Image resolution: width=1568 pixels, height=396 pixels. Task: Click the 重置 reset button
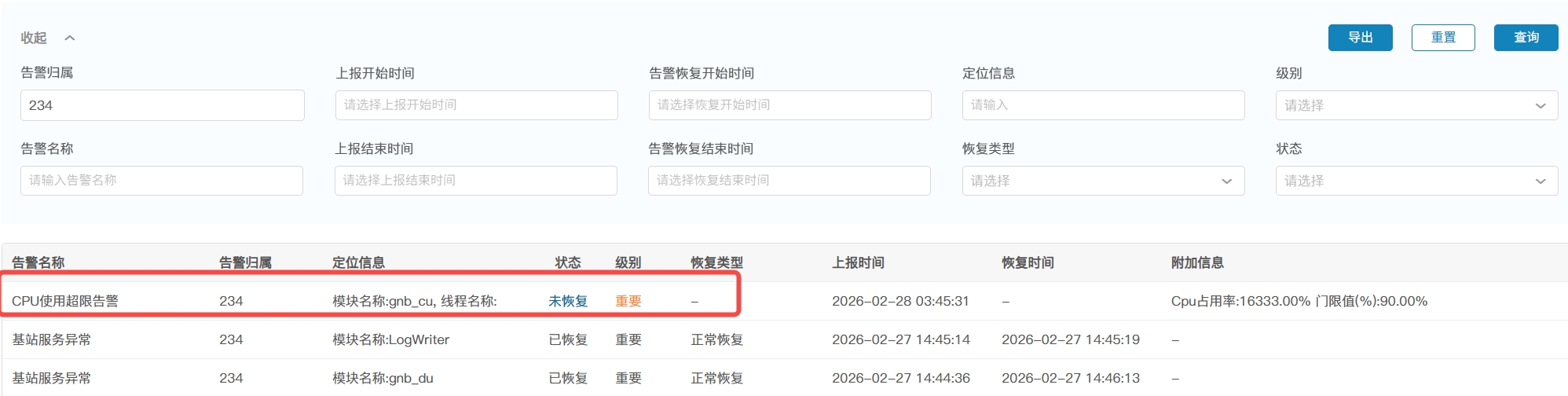[x=1442, y=38]
